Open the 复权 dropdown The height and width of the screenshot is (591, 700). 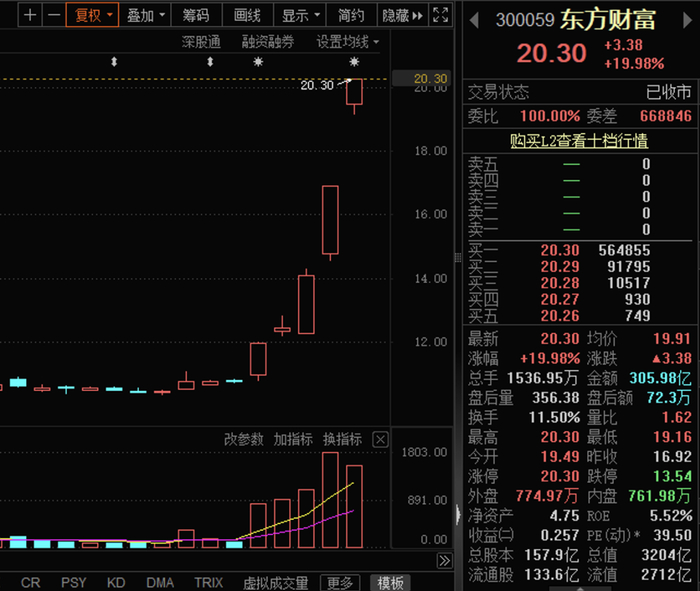coord(92,15)
